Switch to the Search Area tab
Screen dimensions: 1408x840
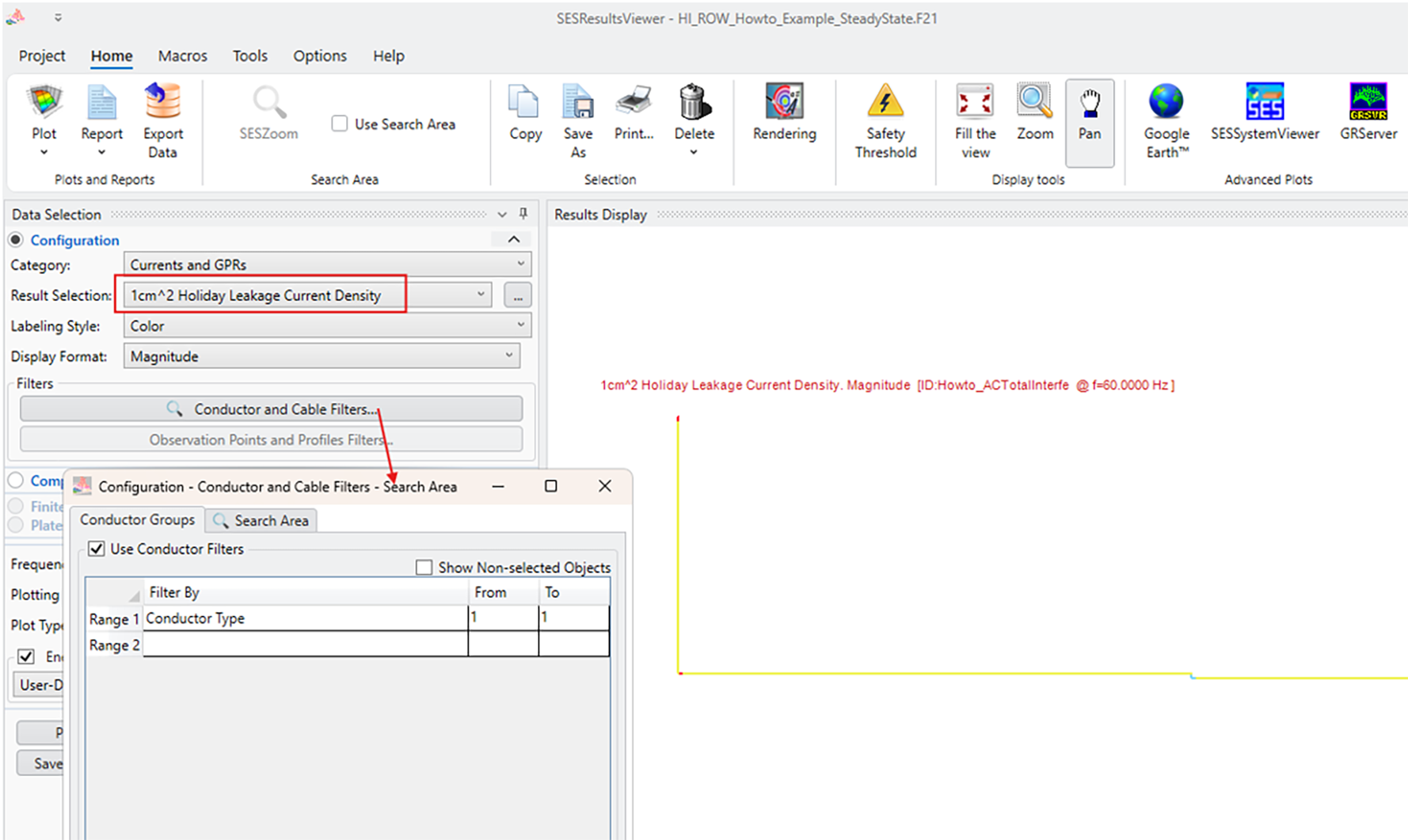pos(261,520)
